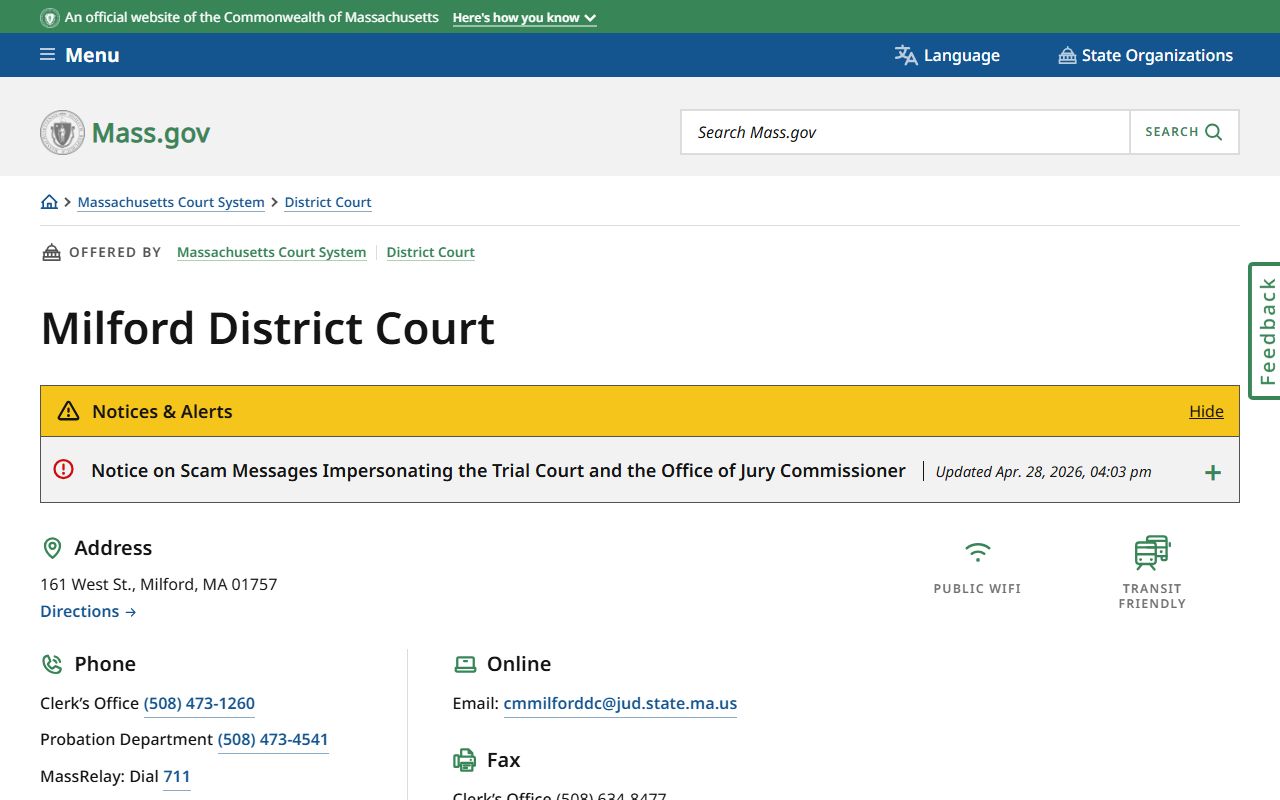Screen dimensions: 1280x800
Task: Open the hamburger Menu icon
Action: (x=47, y=55)
